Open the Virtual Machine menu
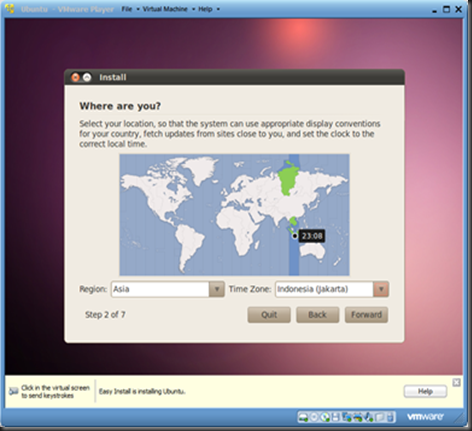The width and height of the screenshot is (472, 431). click(165, 9)
